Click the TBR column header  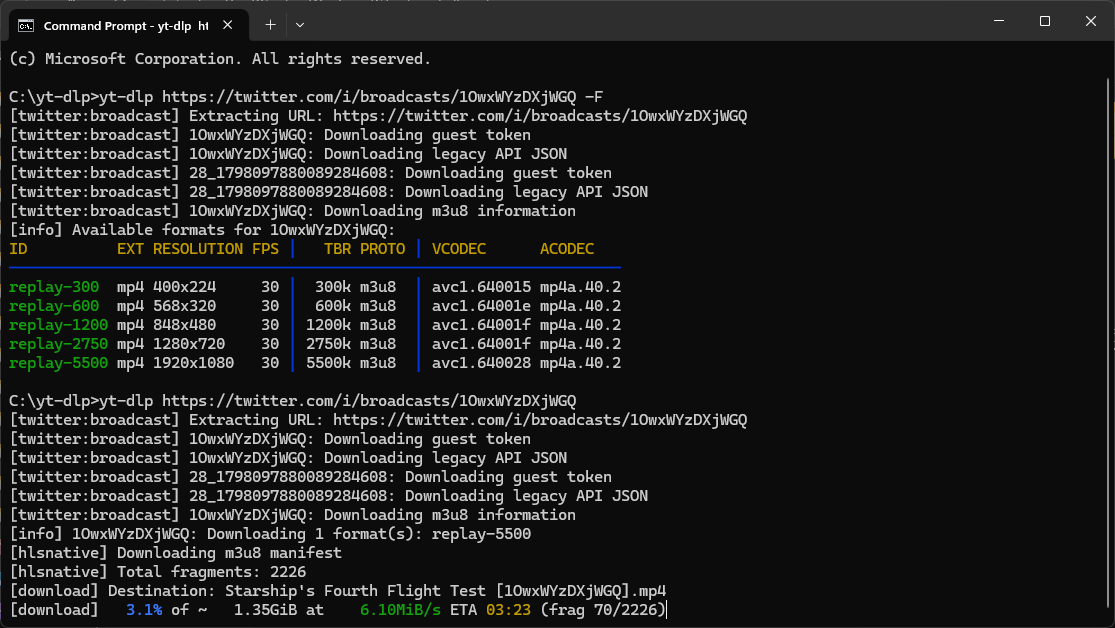(x=338, y=249)
